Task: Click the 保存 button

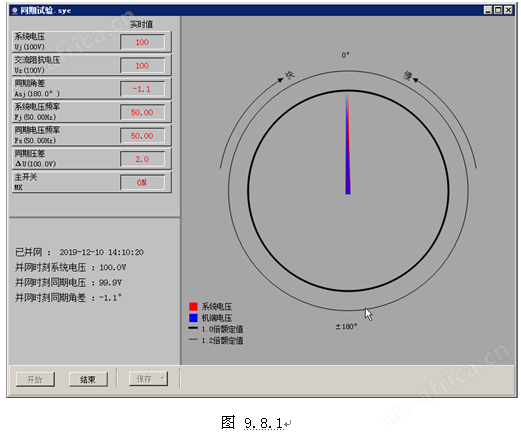Action: [148, 379]
